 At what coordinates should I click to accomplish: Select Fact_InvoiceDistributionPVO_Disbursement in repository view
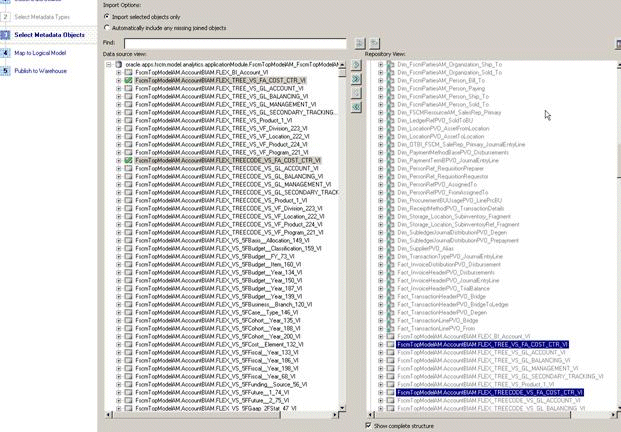pos(449,265)
